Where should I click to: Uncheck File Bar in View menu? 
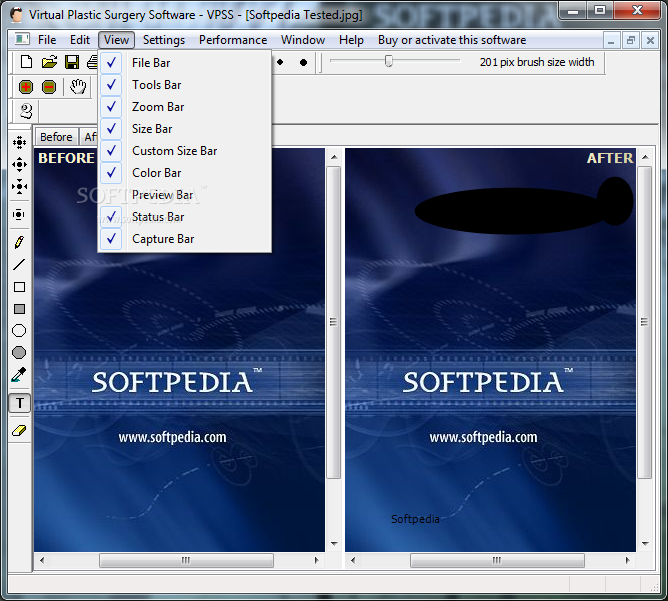(185, 63)
